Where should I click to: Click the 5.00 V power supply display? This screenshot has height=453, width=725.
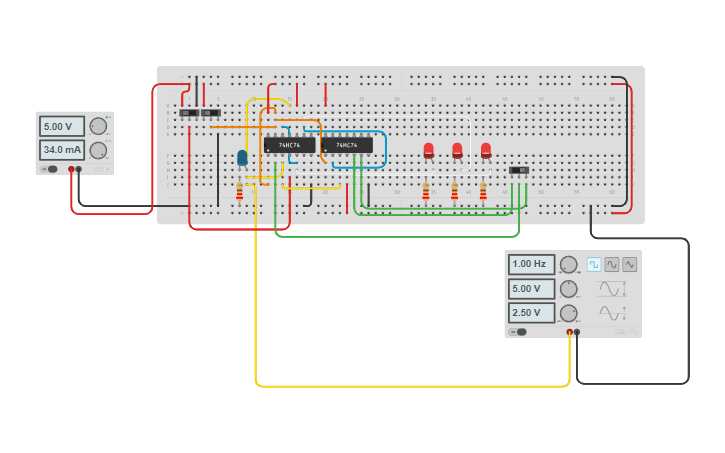[62, 126]
